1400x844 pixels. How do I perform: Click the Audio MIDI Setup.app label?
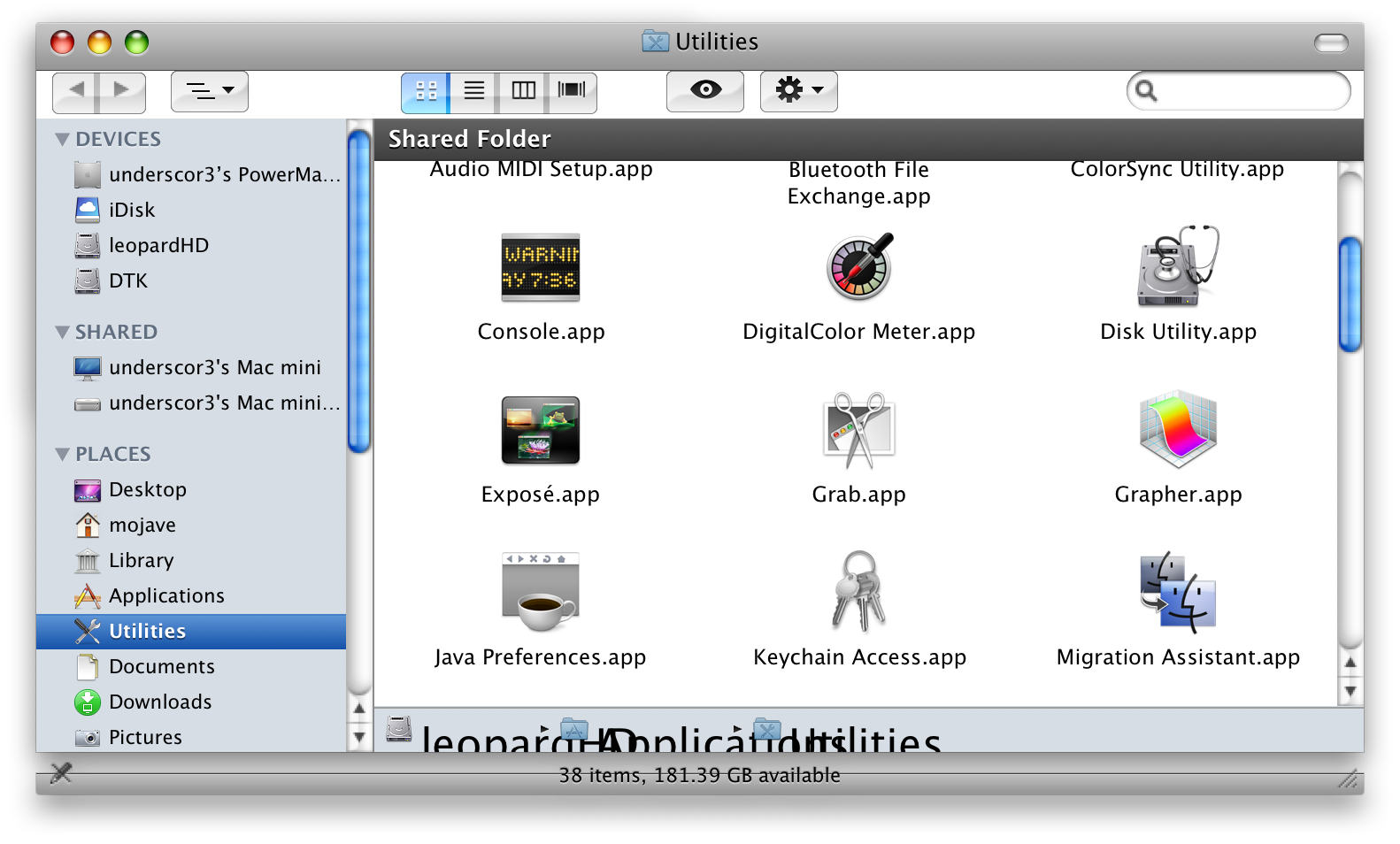(x=541, y=169)
